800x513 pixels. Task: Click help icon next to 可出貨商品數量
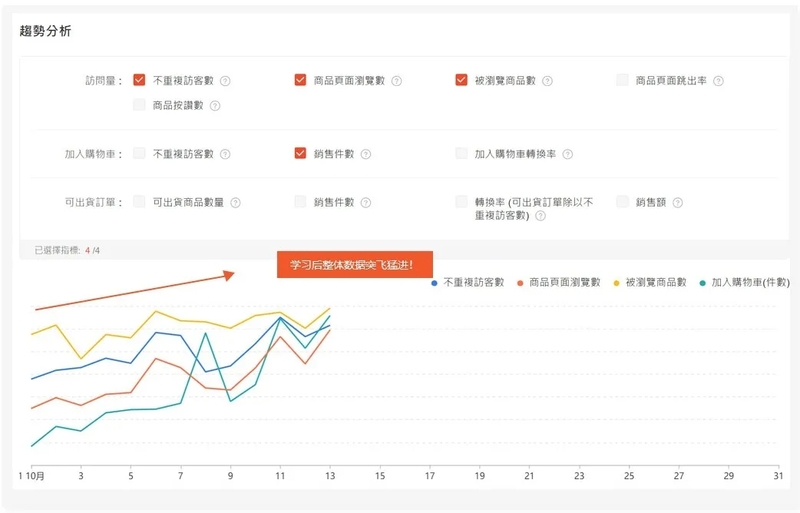(236, 202)
